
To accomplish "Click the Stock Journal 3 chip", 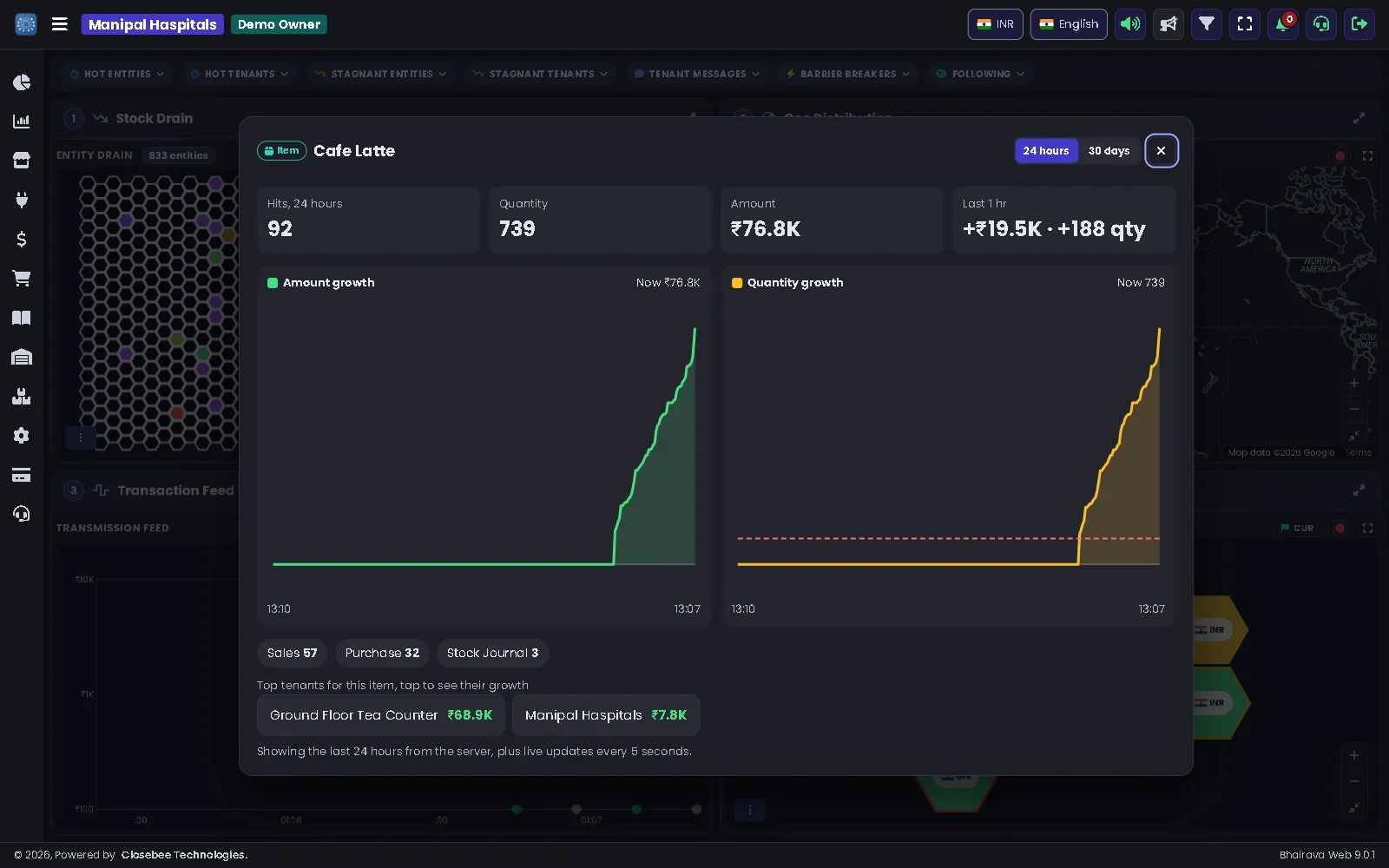I will 492,653.
